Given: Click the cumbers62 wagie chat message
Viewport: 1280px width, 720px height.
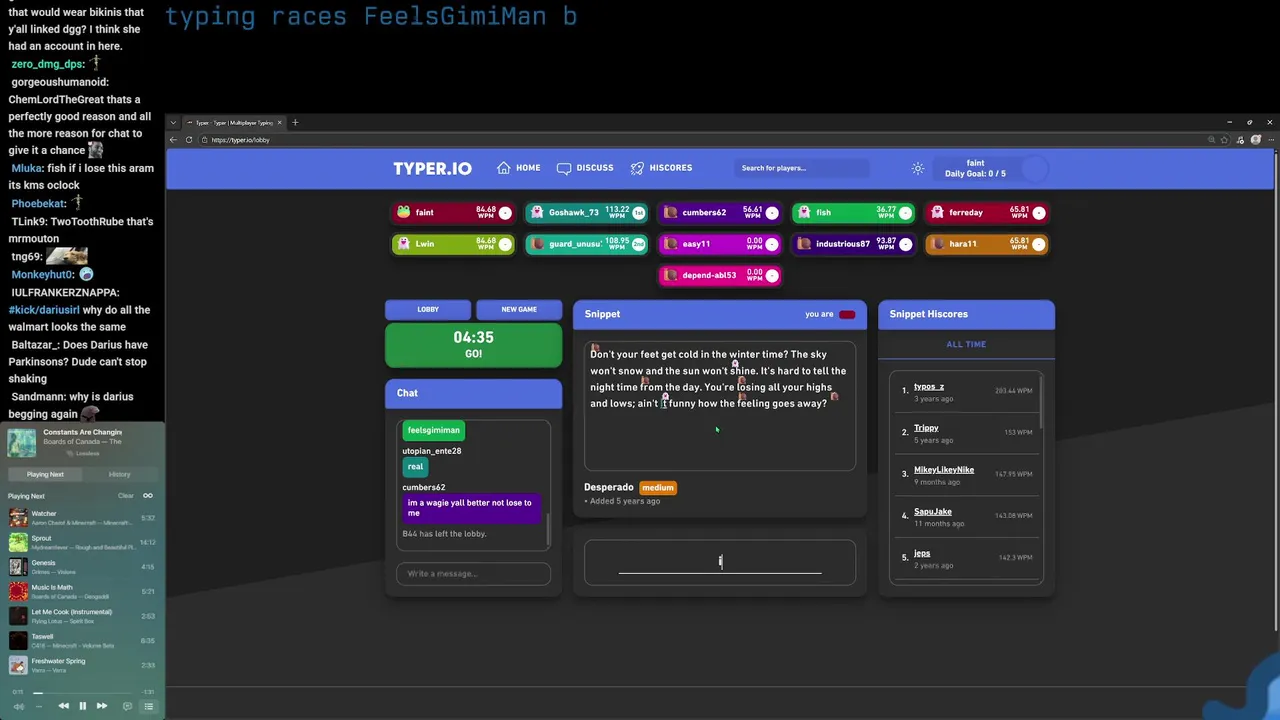Looking at the screenshot, I should pyautogui.click(x=472, y=508).
